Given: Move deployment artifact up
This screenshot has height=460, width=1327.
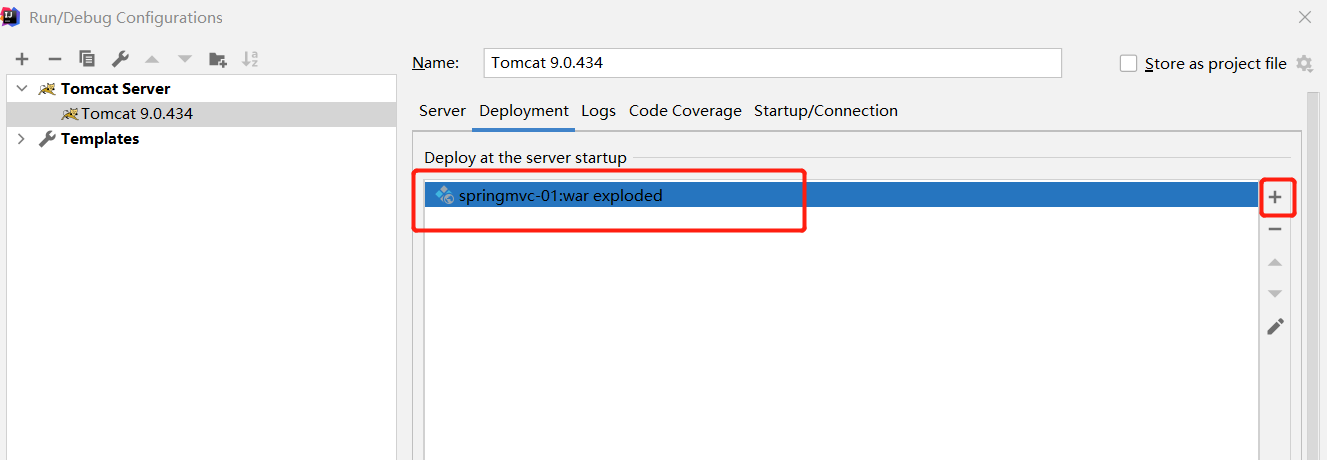Looking at the screenshot, I should pos(1275,262).
